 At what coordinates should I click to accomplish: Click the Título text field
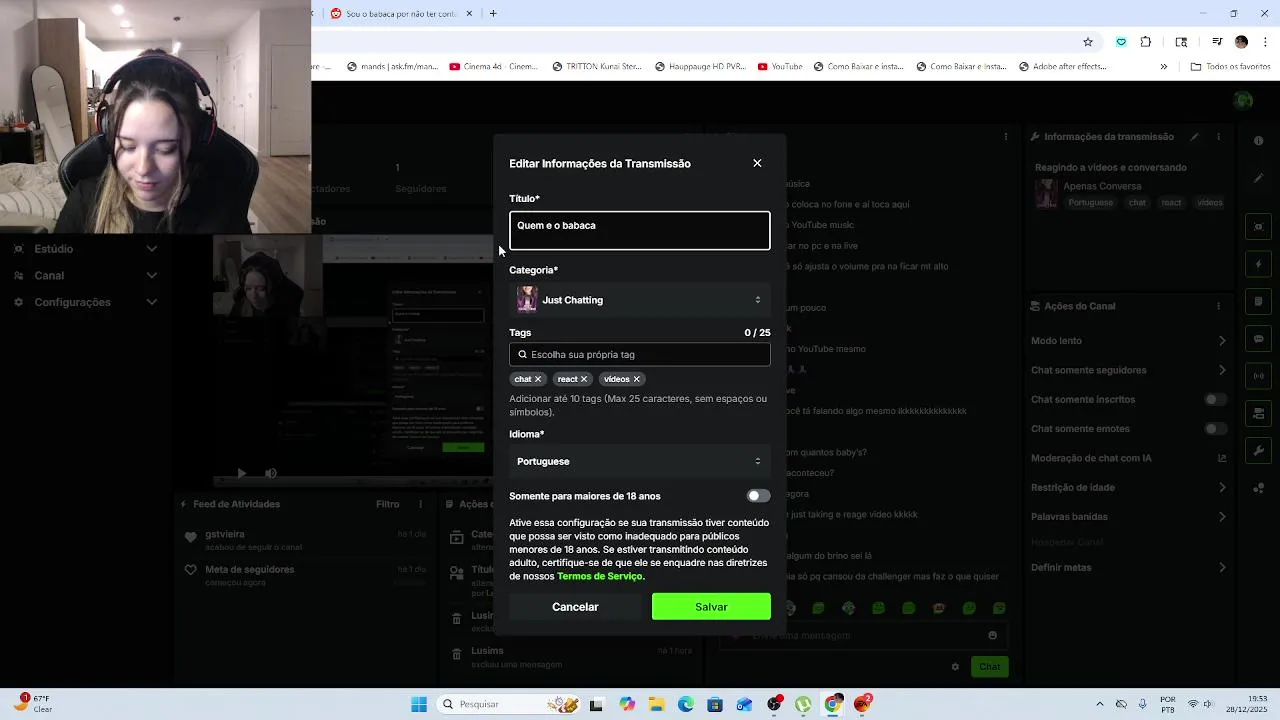click(640, 231)
